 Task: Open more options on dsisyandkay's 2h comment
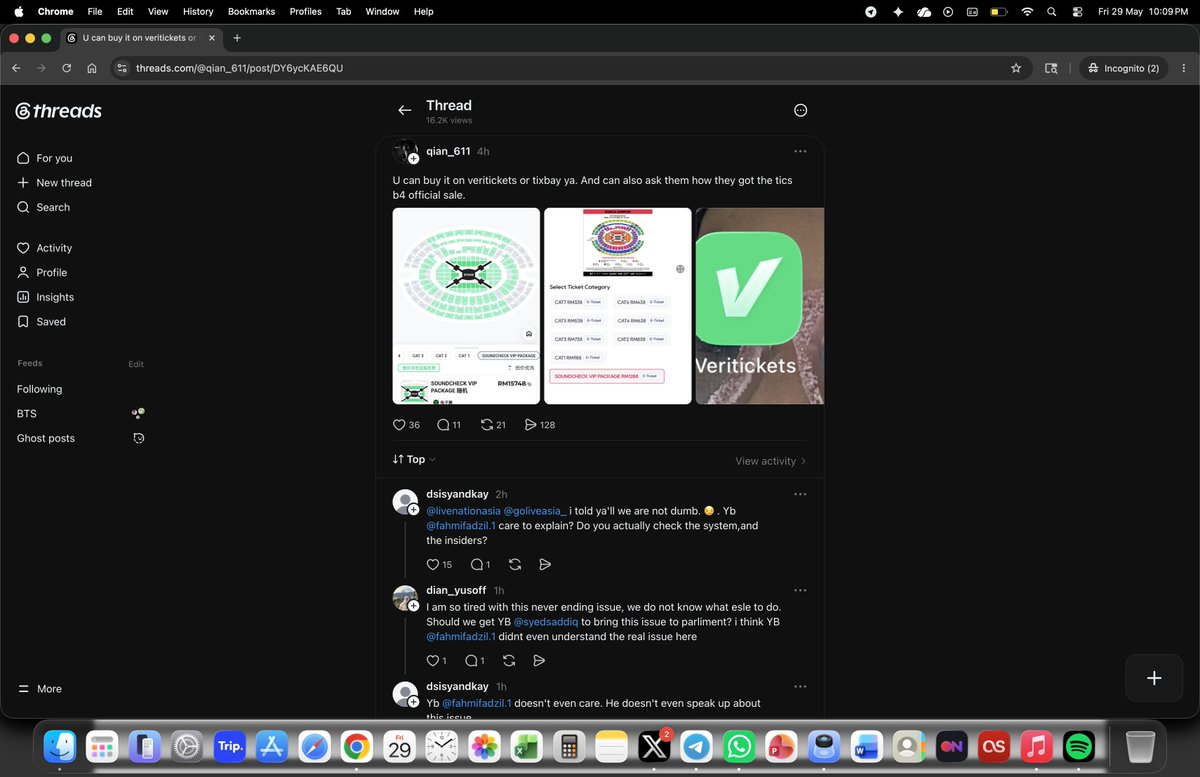[x=800, y=494]
